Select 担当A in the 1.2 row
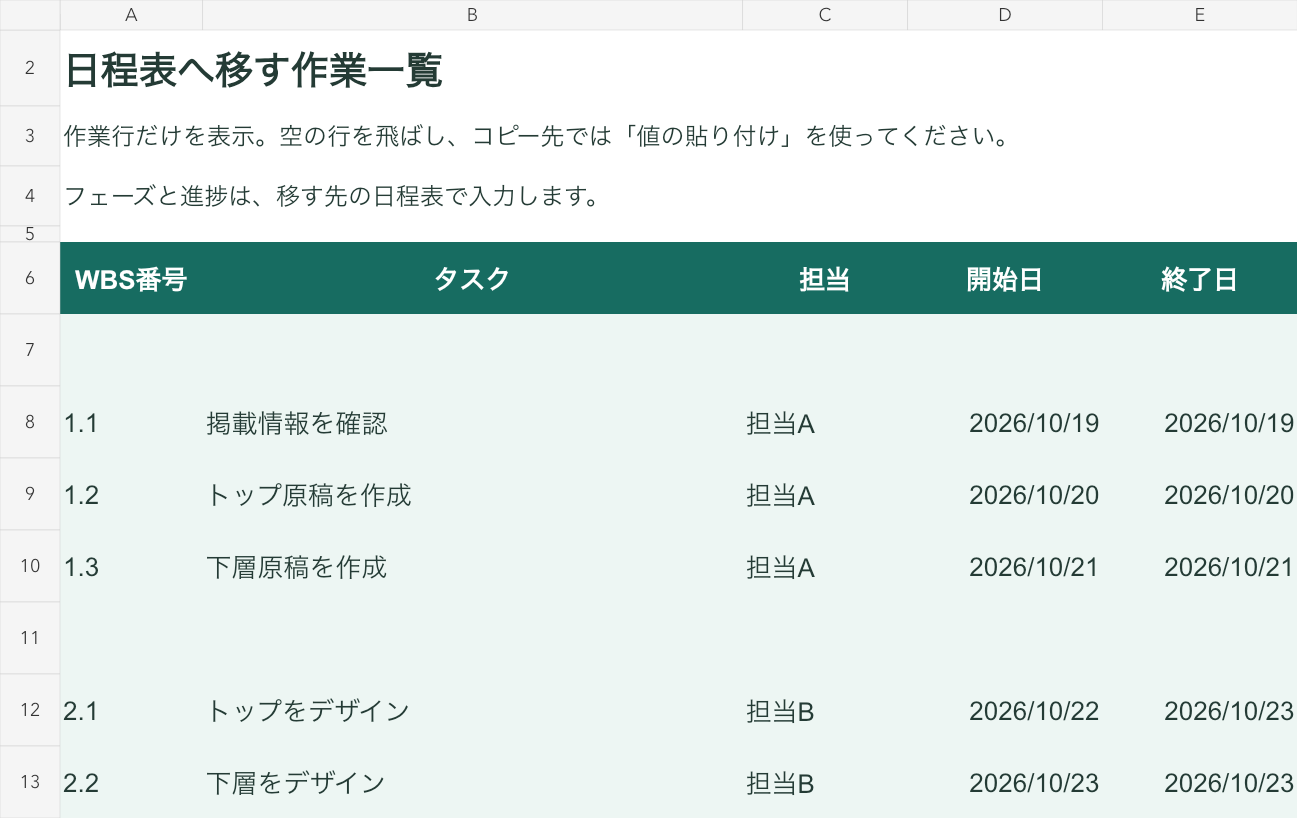 click(825, 495)
